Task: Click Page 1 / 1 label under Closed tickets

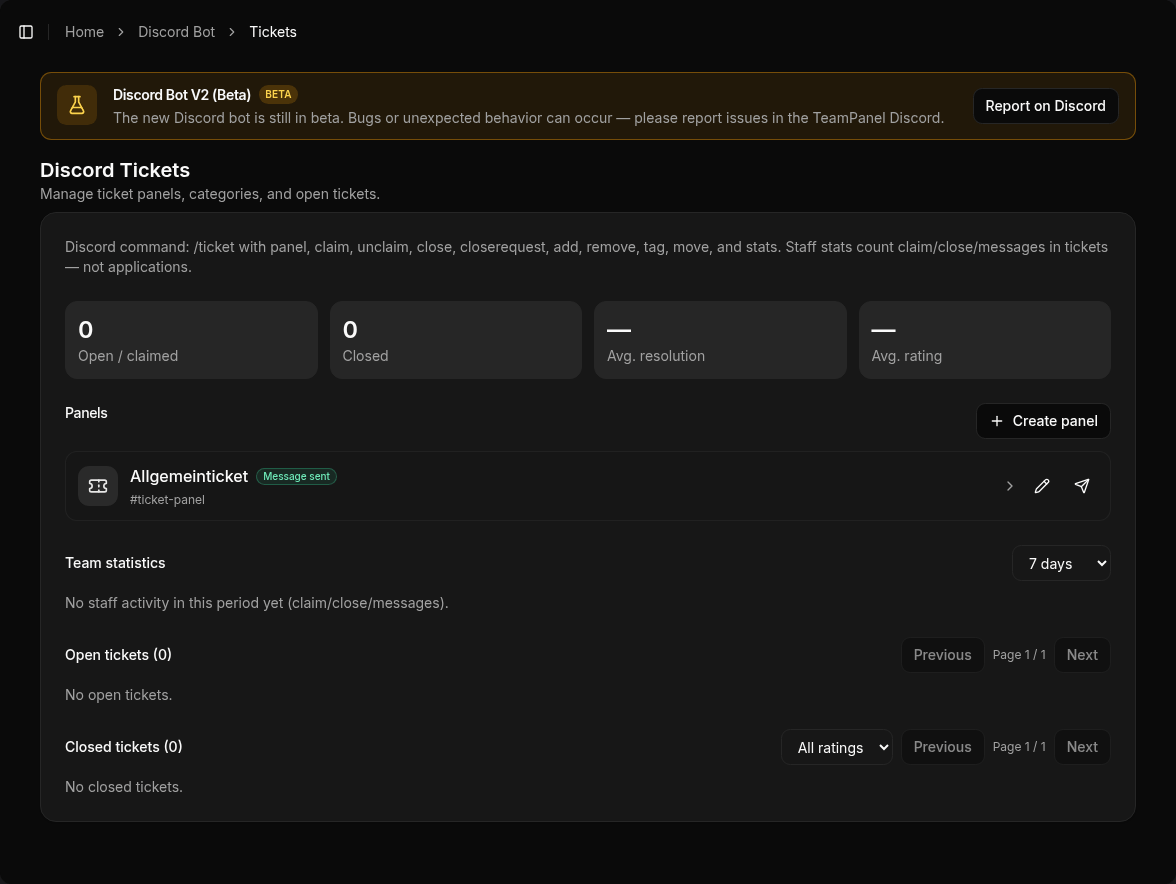Action: 1019,747
